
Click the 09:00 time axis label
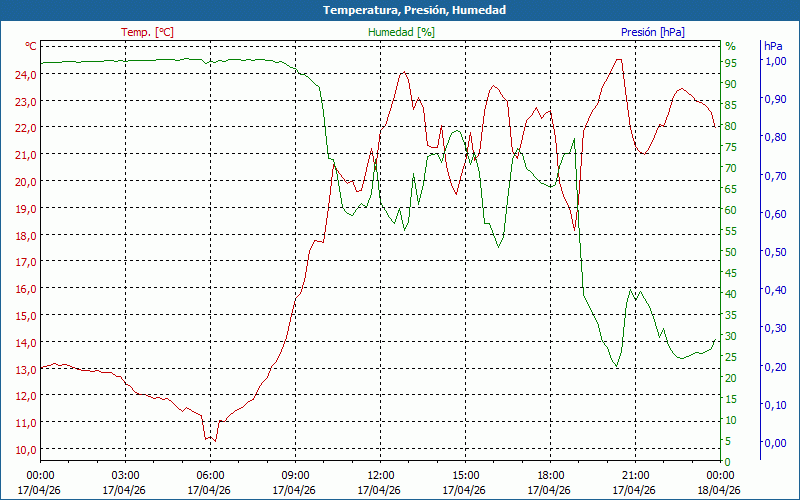click(295, 475)
